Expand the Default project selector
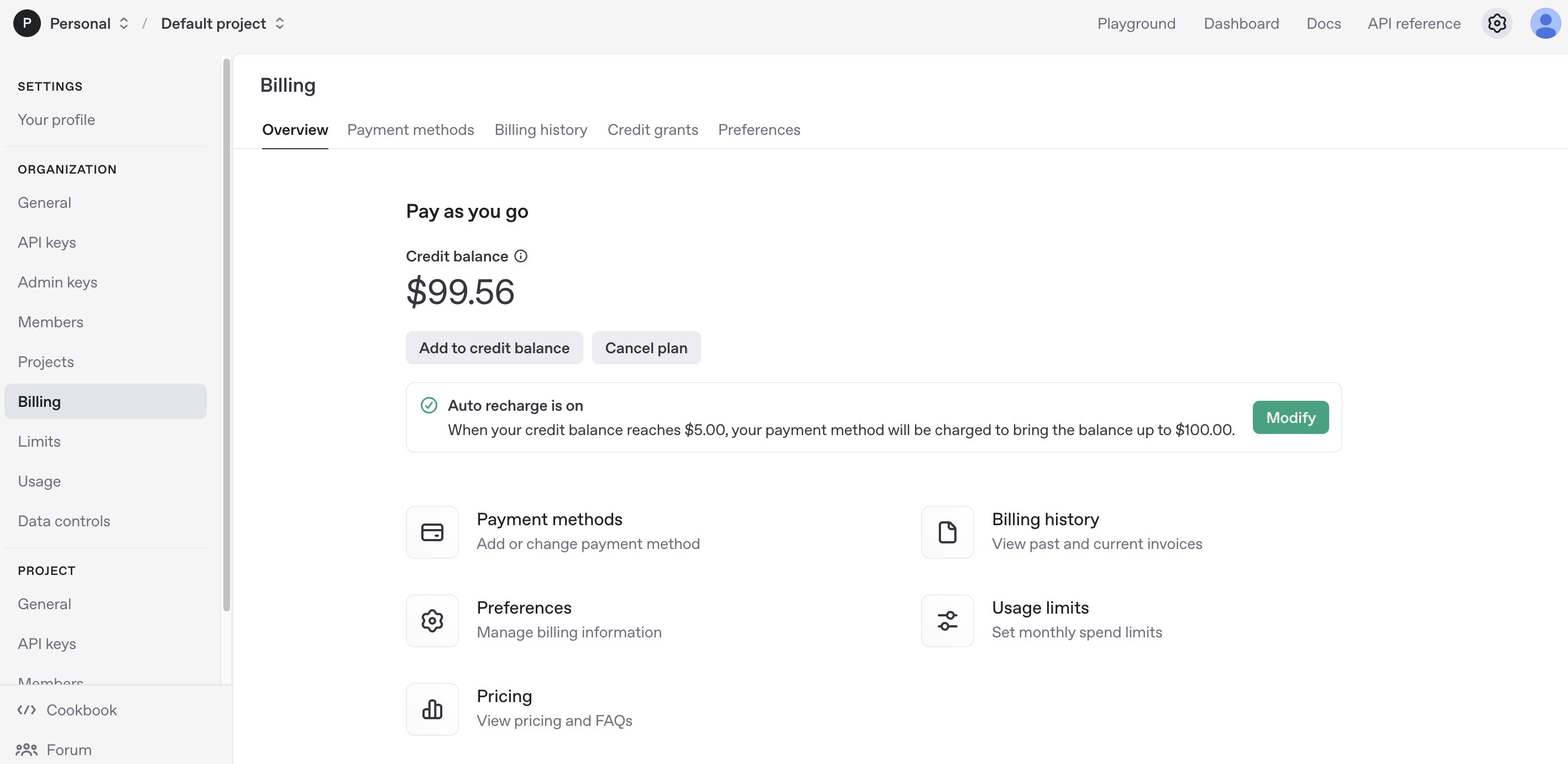This screenshot has height=764, width=1568. tap(223, 23)
